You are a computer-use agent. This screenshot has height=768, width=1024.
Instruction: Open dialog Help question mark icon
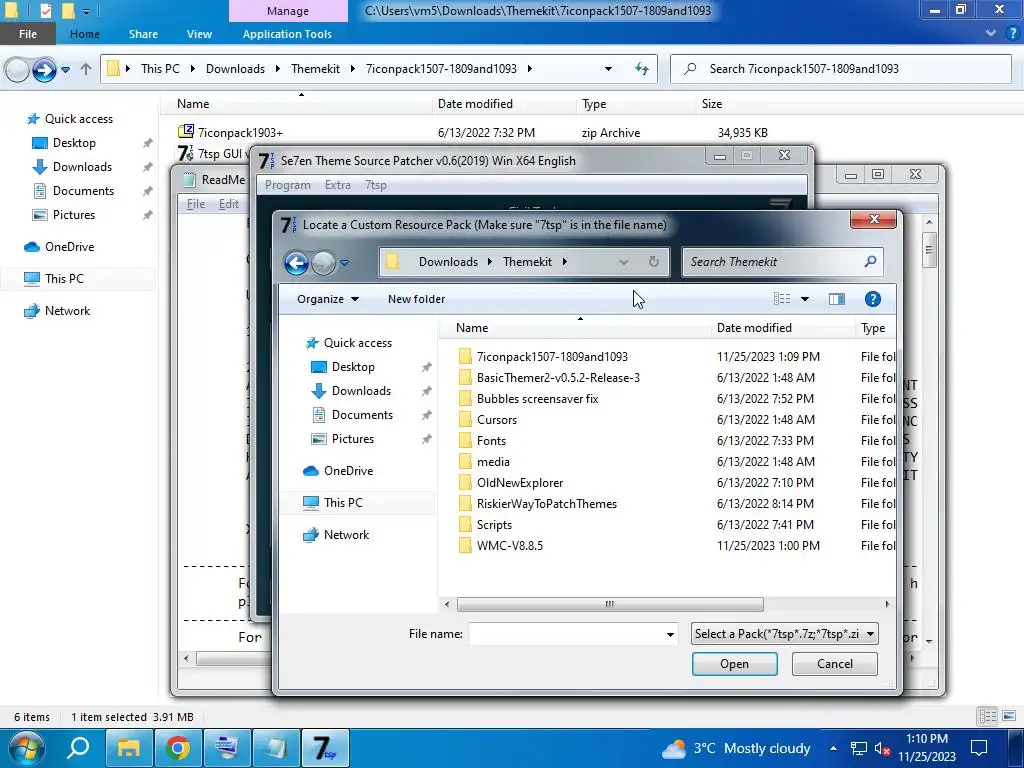point(872,299)
